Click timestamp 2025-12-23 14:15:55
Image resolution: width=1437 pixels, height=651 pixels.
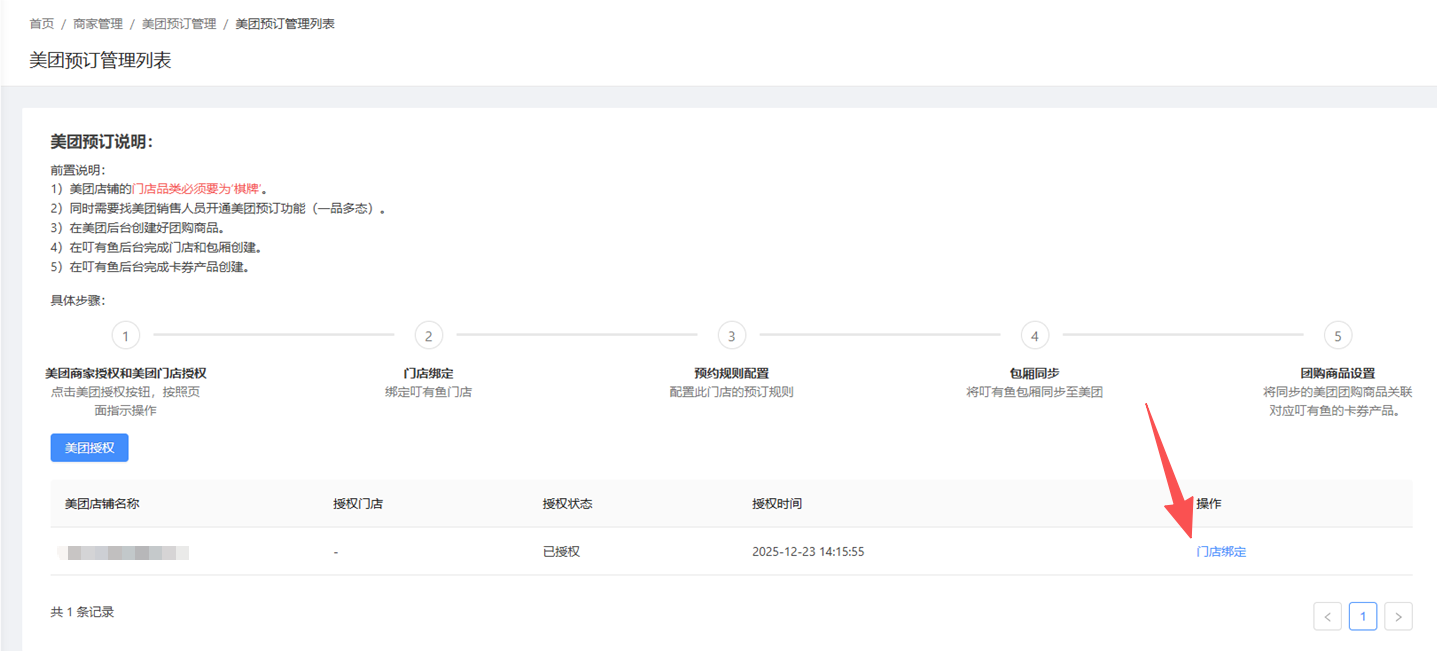click(x=808, y=552)
